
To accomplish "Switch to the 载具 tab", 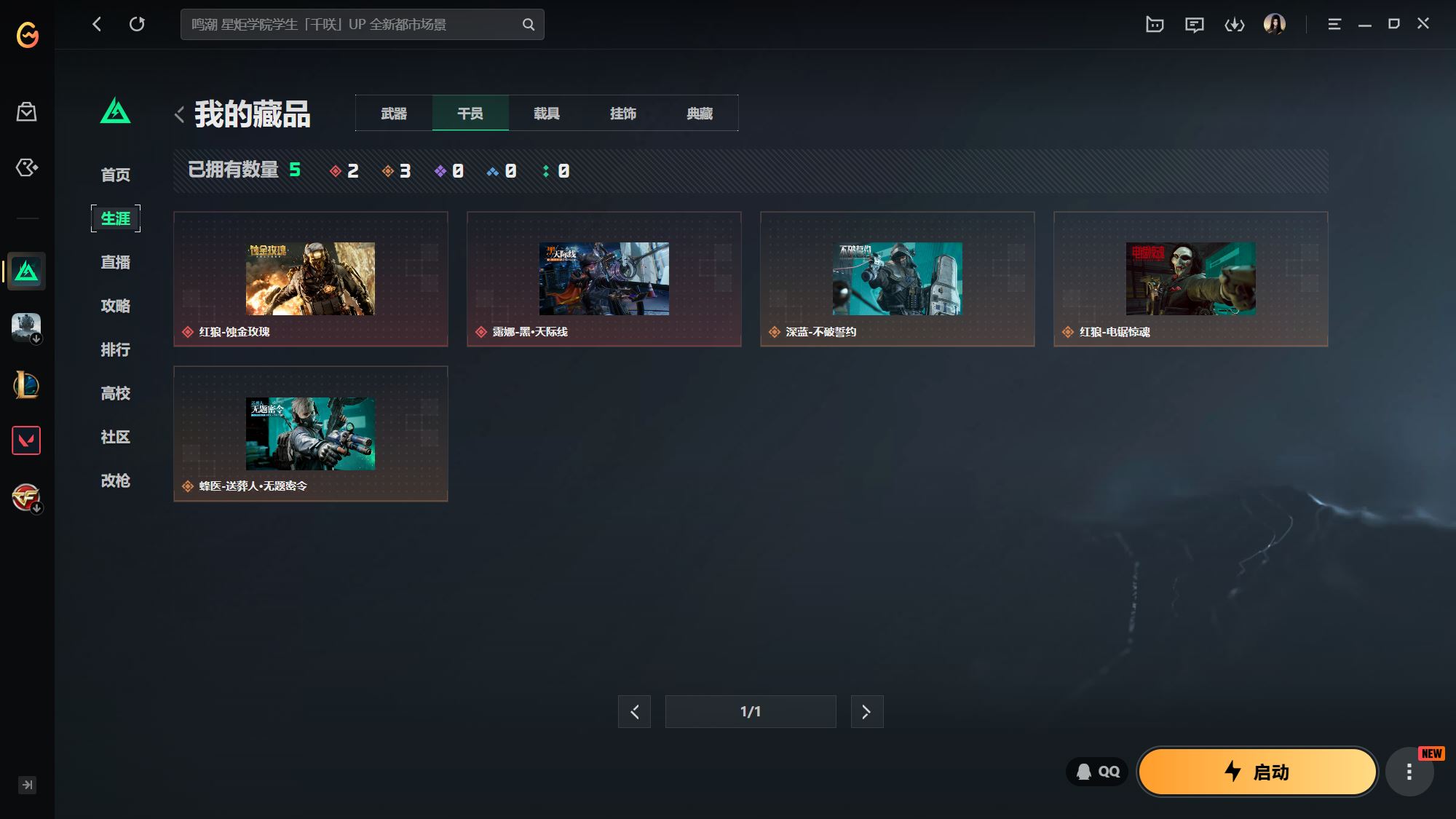I will (546, 114).
